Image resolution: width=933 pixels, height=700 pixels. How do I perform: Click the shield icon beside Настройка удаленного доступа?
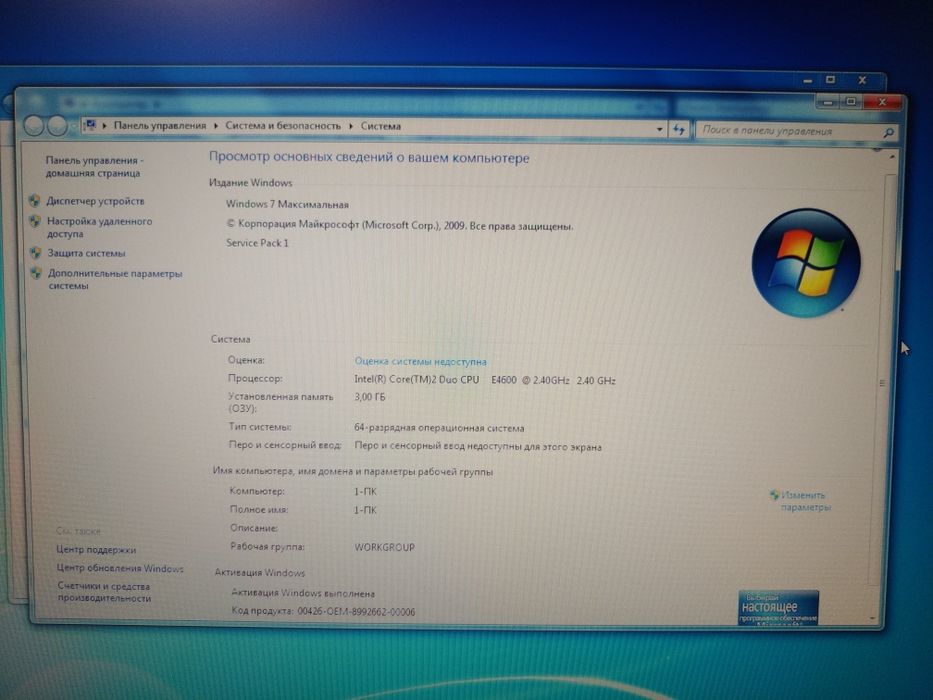[x=35, y=221]
